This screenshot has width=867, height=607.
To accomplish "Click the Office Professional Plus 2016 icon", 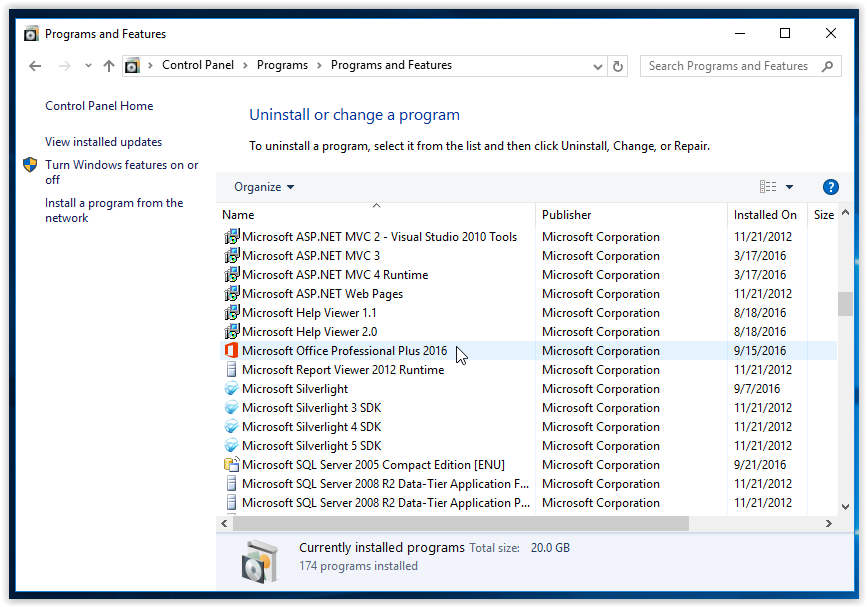I will [x=232, y=350].
